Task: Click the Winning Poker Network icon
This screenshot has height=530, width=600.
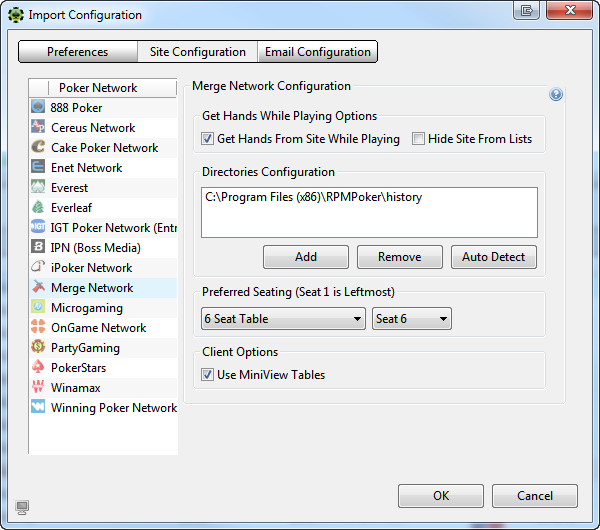Action: click(x=38, y=406)
